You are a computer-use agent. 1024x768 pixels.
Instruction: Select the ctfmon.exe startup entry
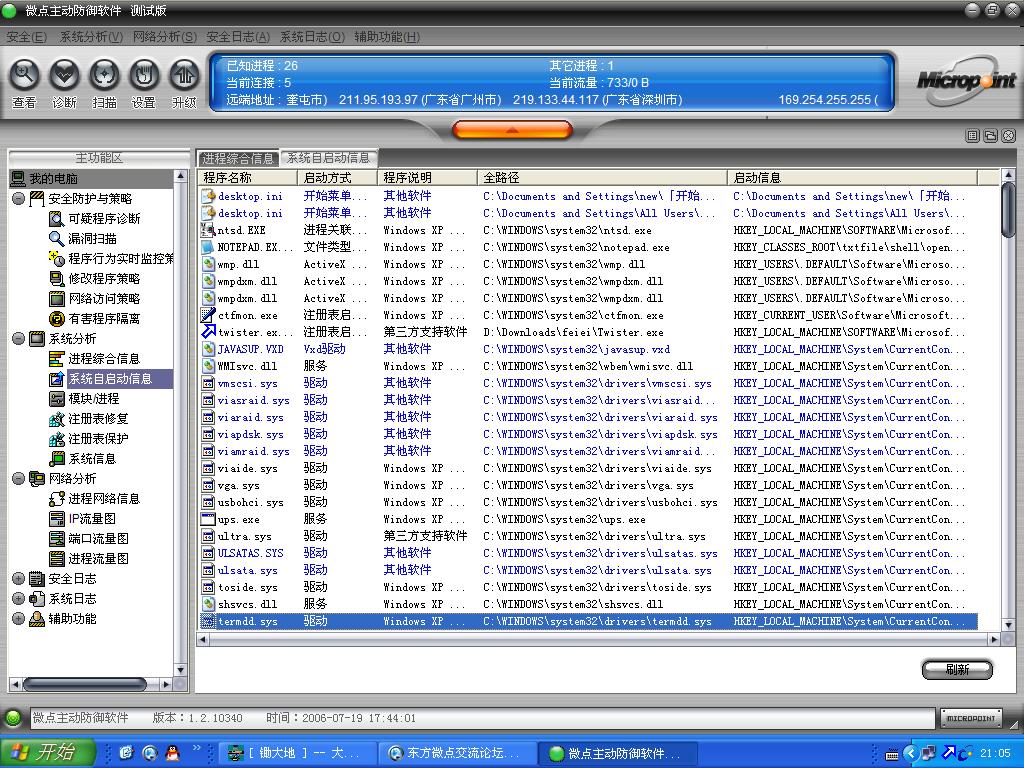click(588, 315)
